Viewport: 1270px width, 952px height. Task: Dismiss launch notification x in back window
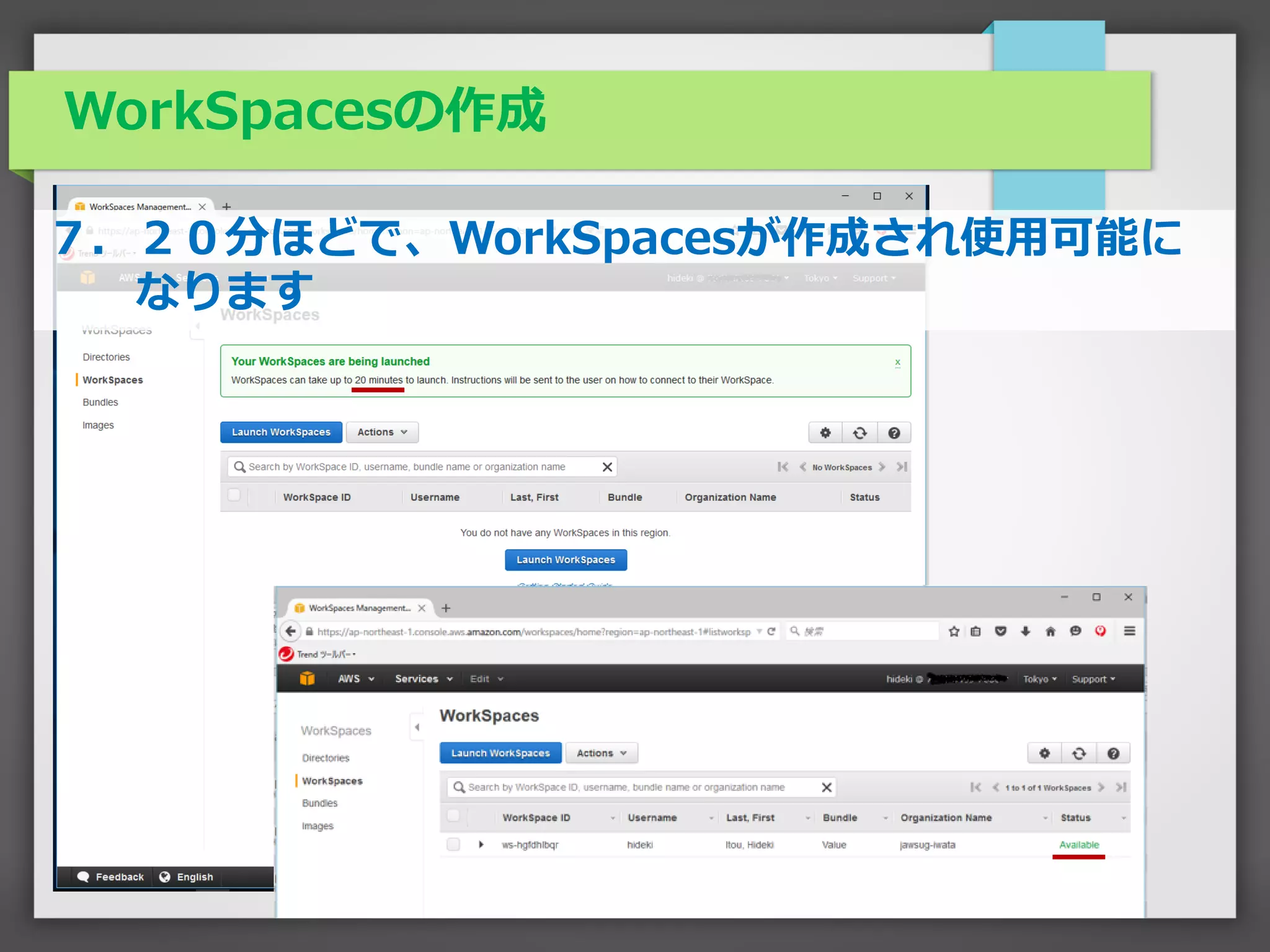[897, 362]
